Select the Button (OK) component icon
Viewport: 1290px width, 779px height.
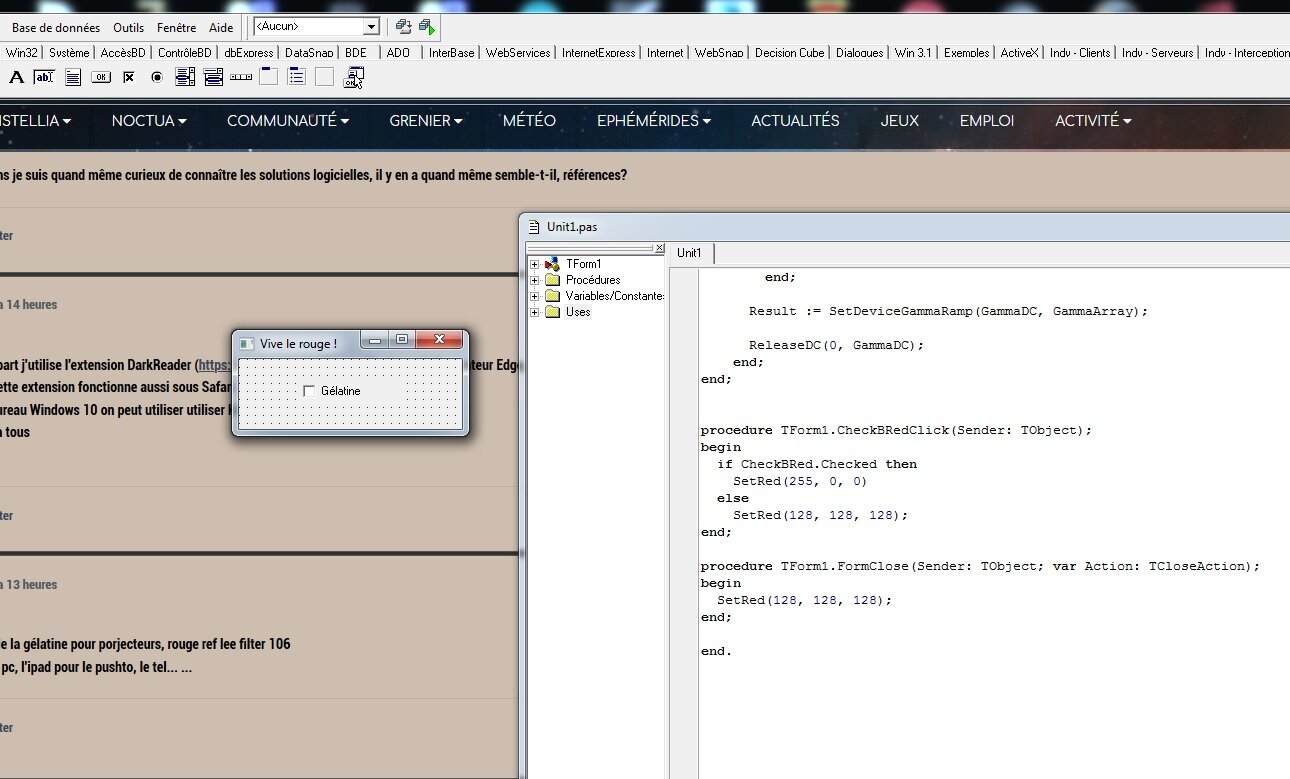coord(101,77)
